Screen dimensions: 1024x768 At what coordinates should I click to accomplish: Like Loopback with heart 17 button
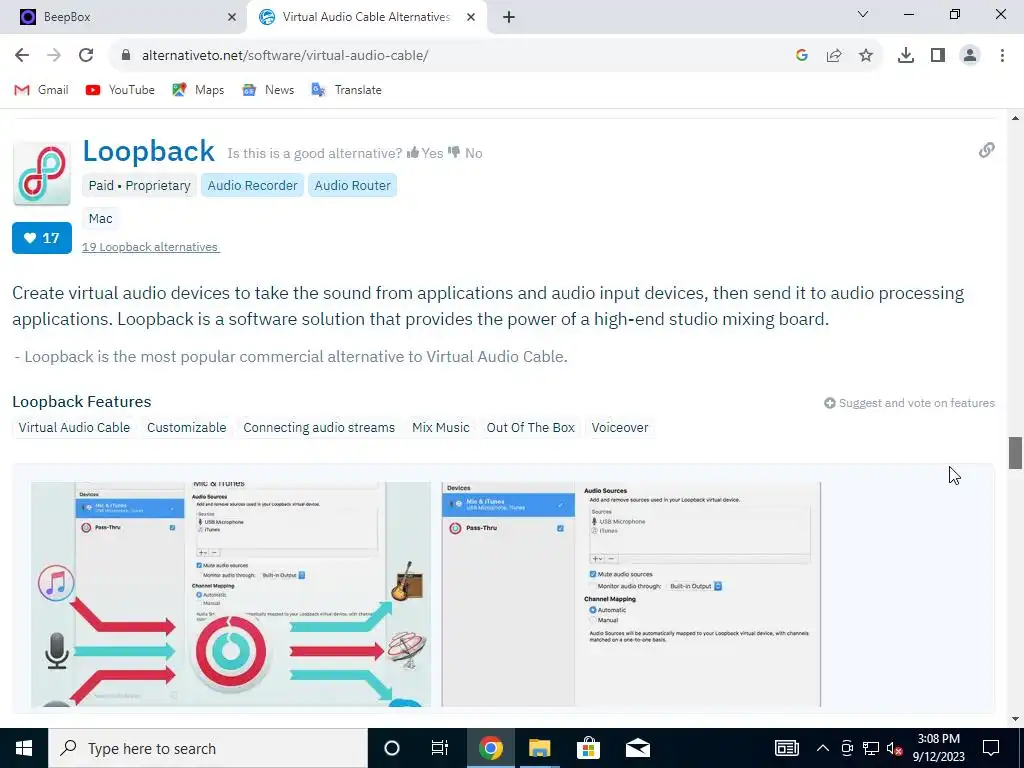click(x=42, y=238)
